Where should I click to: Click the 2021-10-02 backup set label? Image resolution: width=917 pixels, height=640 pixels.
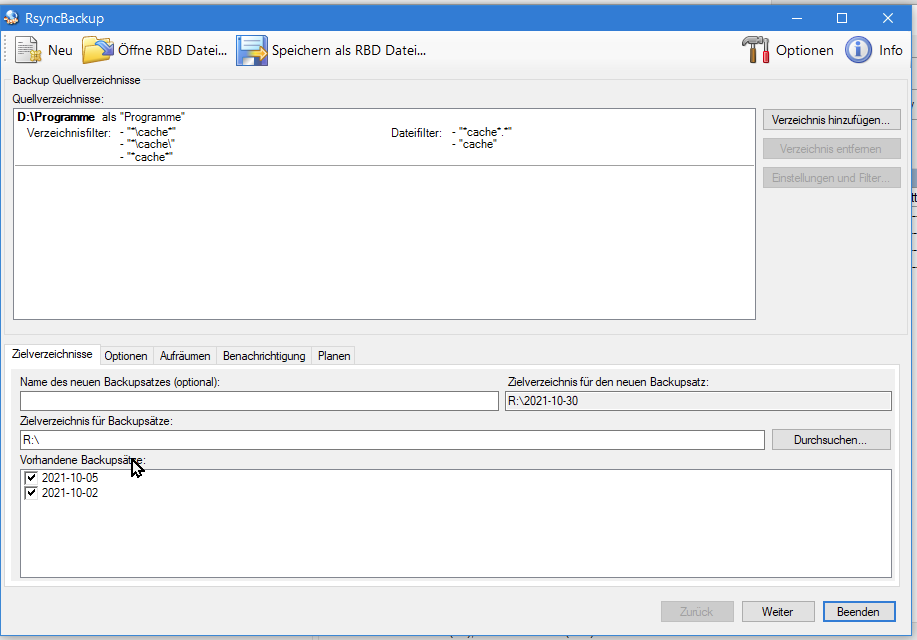(x=70, y=493)
